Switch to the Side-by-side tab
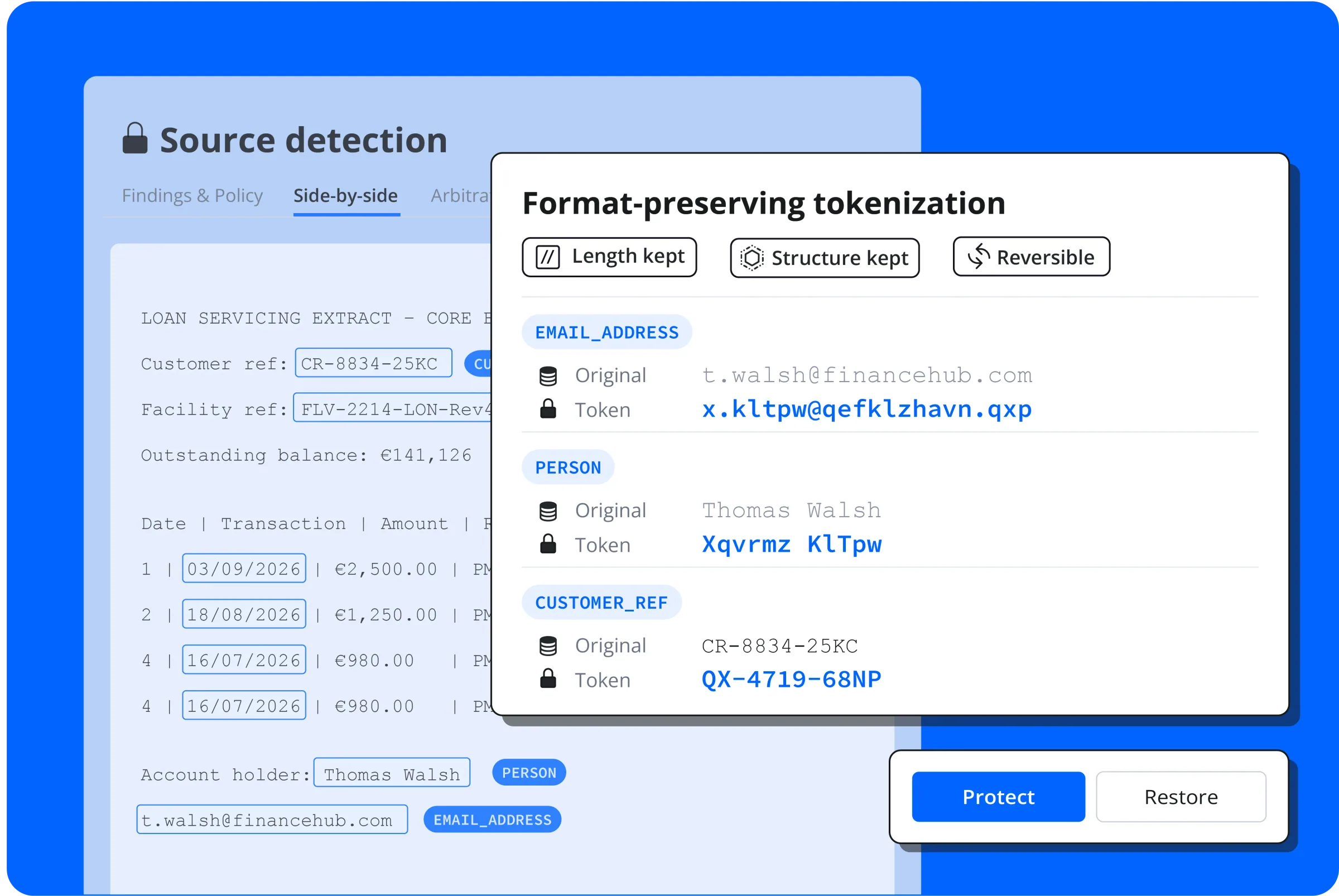1339x896 pixels. 346,195
